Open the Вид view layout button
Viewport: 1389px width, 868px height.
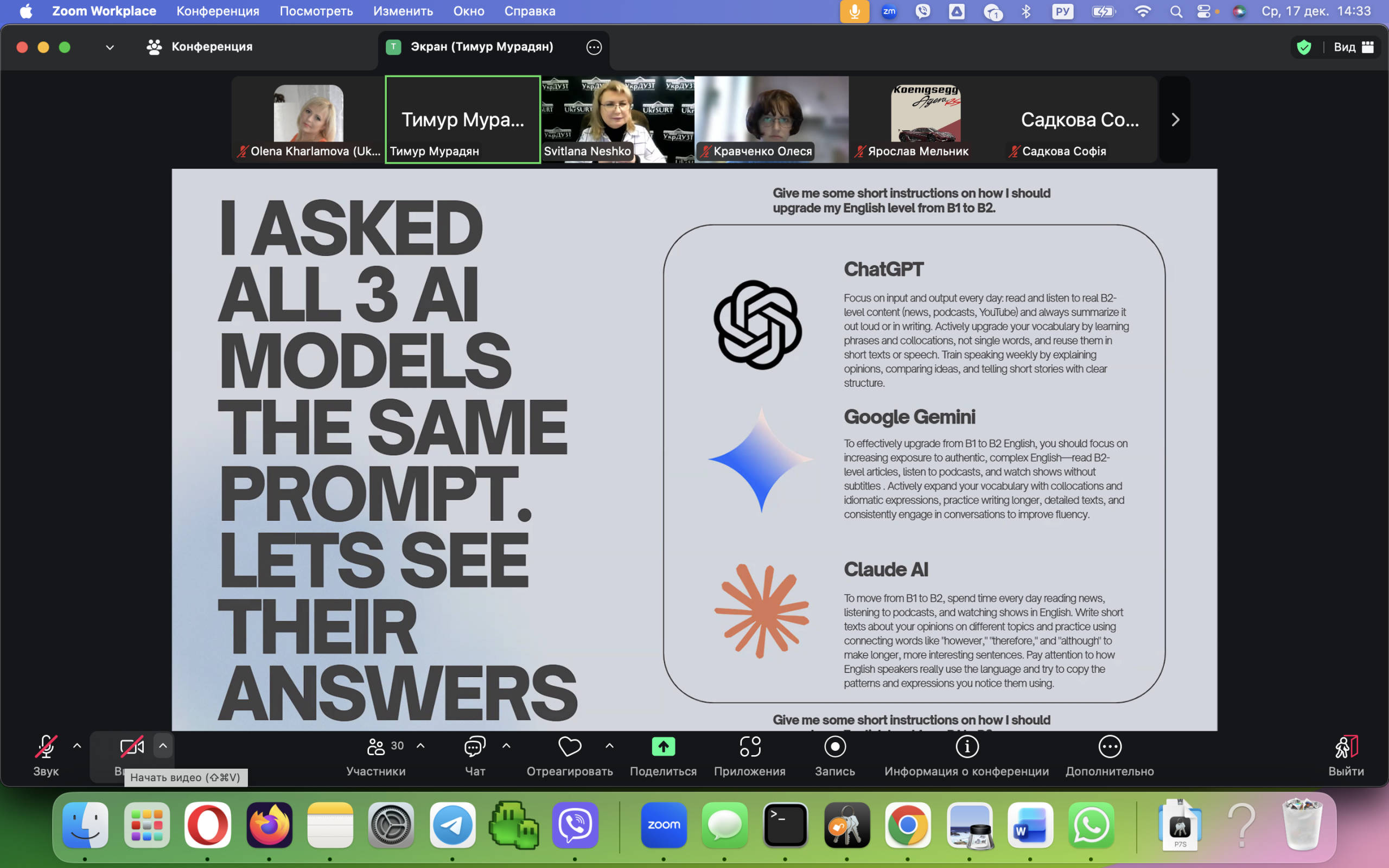[1352, 47]
